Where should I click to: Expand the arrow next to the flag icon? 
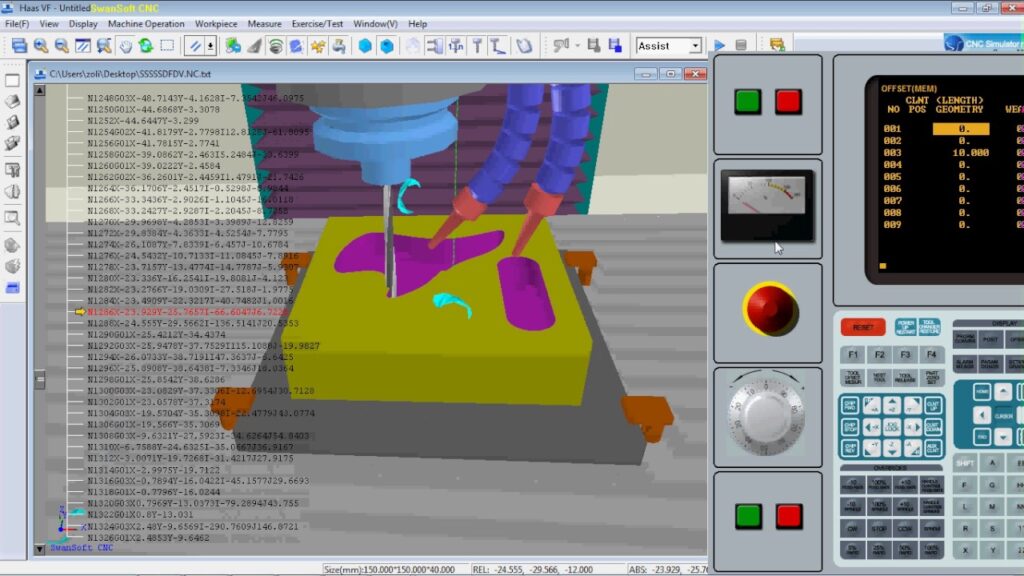577,46
